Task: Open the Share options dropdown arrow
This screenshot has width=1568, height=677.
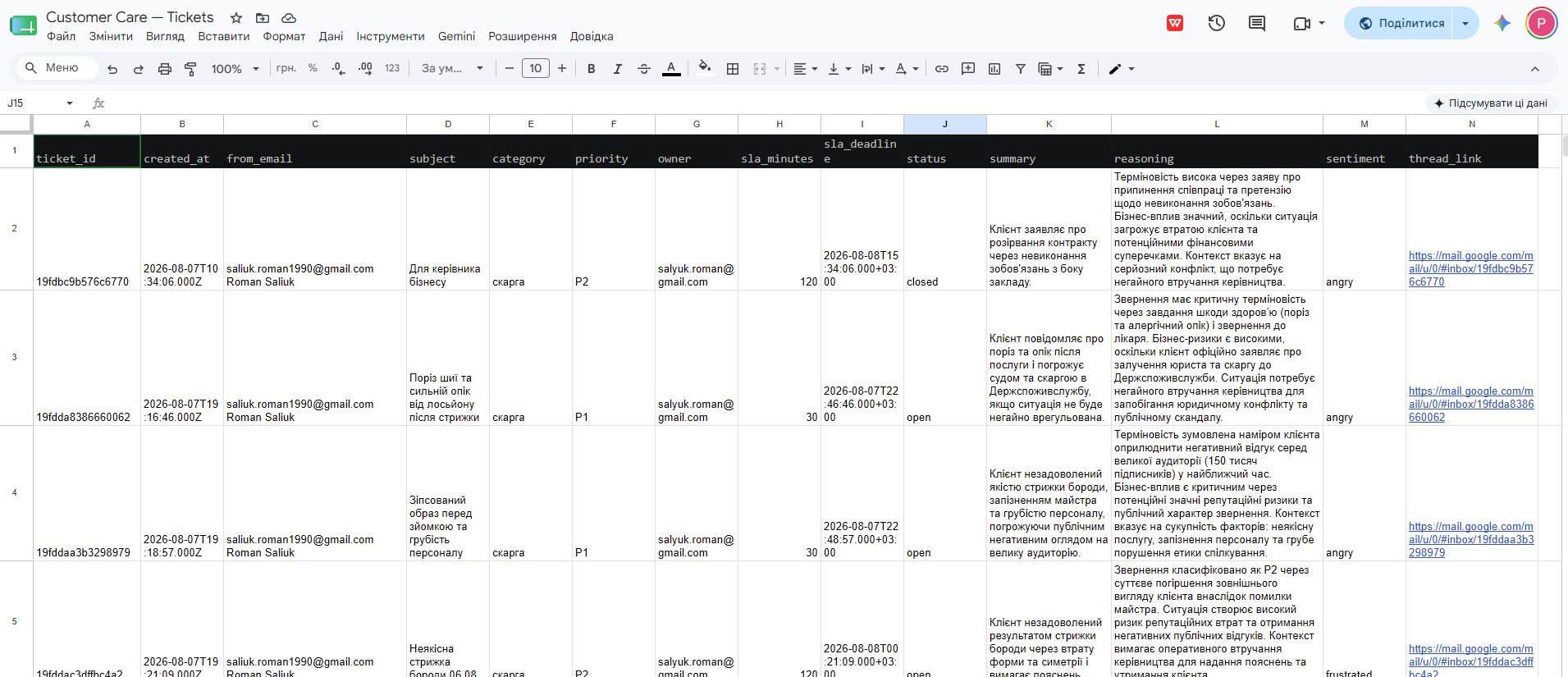Action: (x=1465, y=23)
